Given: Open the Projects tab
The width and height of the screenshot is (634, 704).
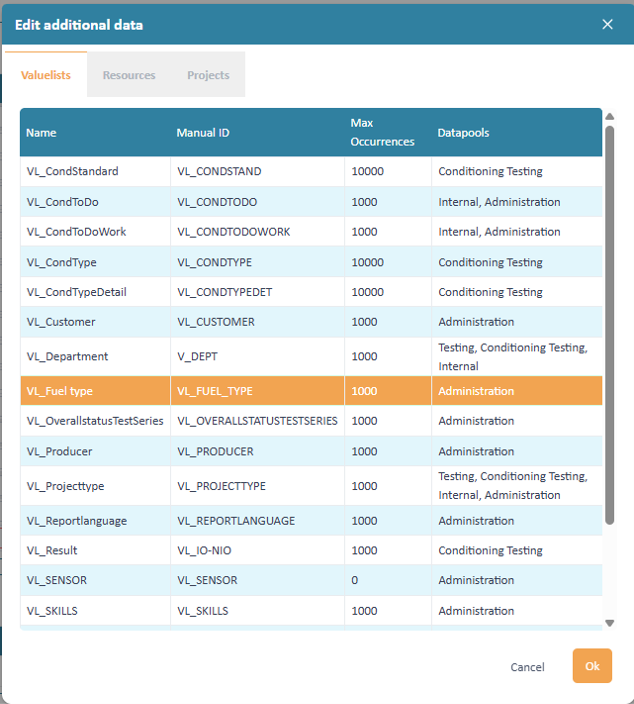Looking at the screenshot, I should (x=208, y=75).
